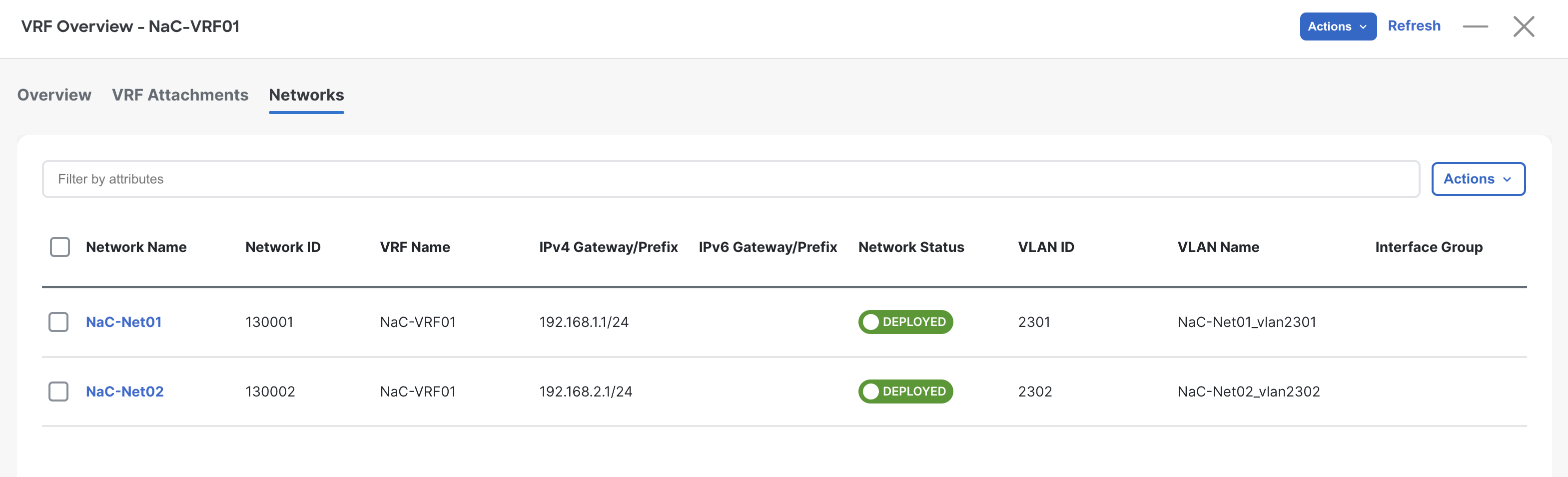Click the 192.168.1.1/24 gateway cell

point(584,322)
